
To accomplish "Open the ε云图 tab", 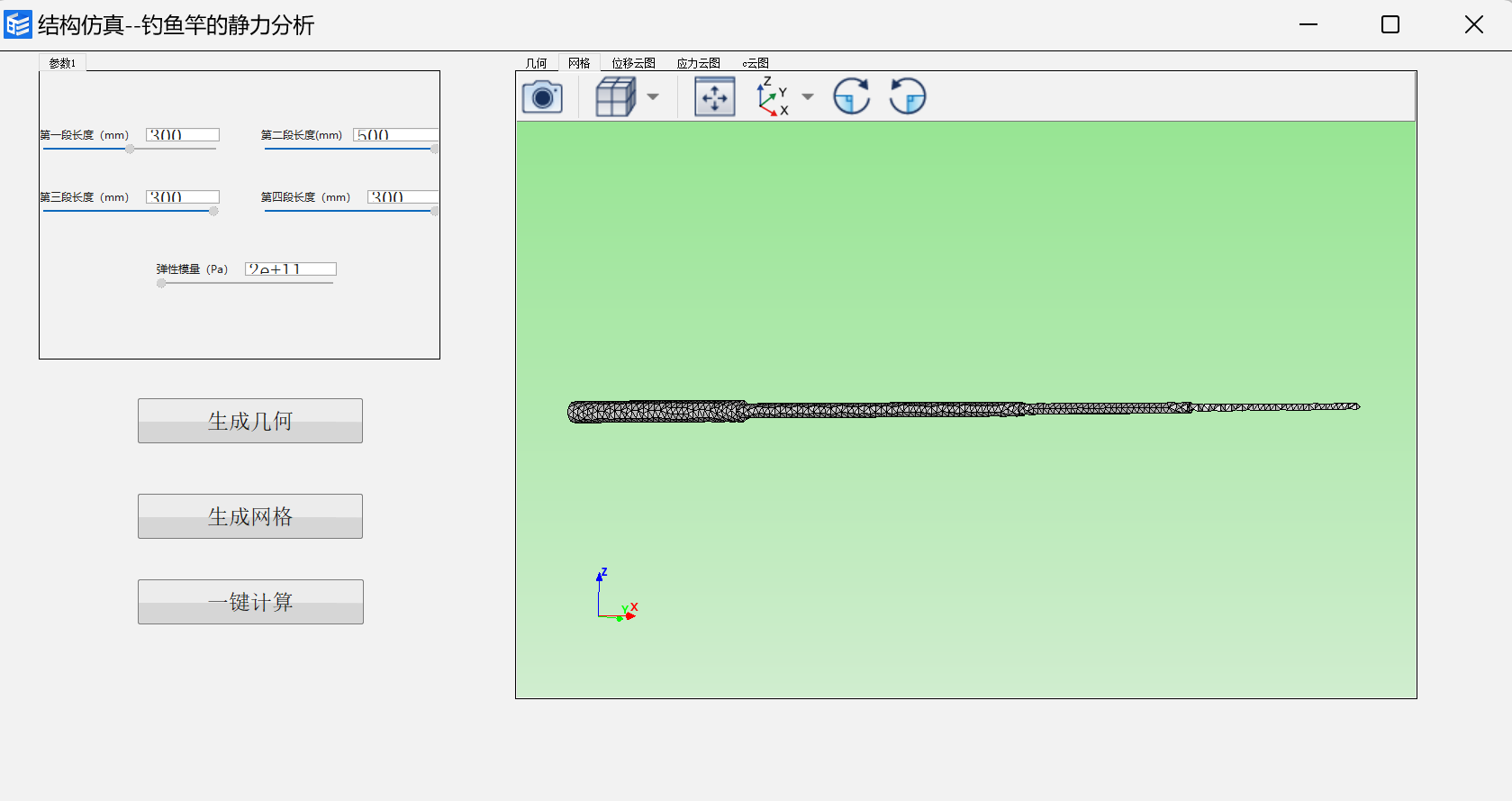I will 756,63.
